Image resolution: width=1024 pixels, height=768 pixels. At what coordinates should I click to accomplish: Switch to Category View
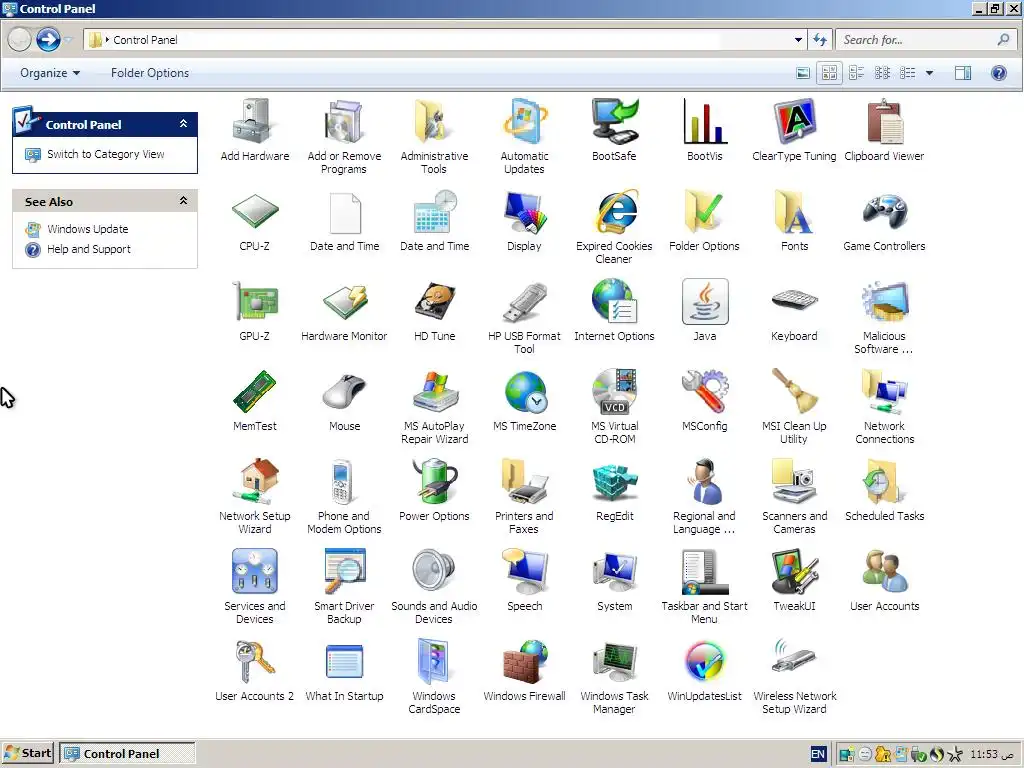click(105, 154)
